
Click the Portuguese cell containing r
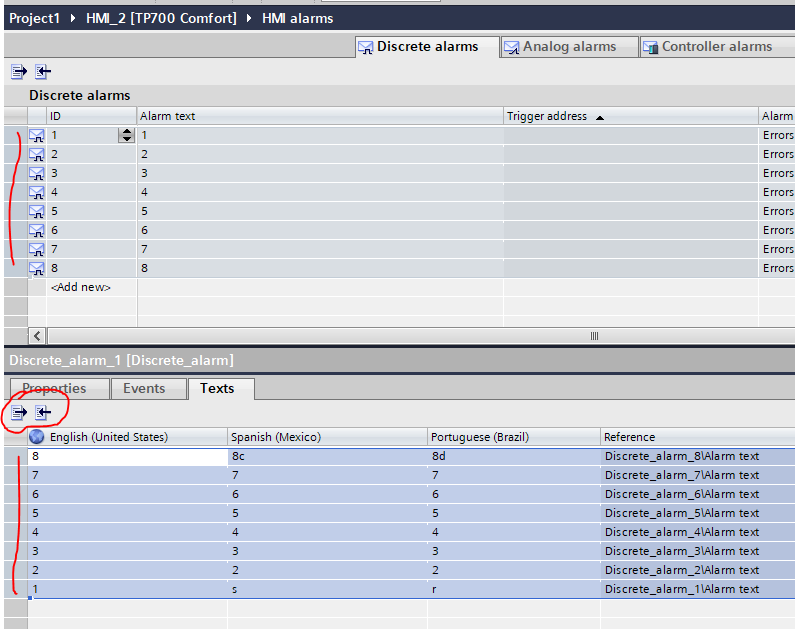514,589
